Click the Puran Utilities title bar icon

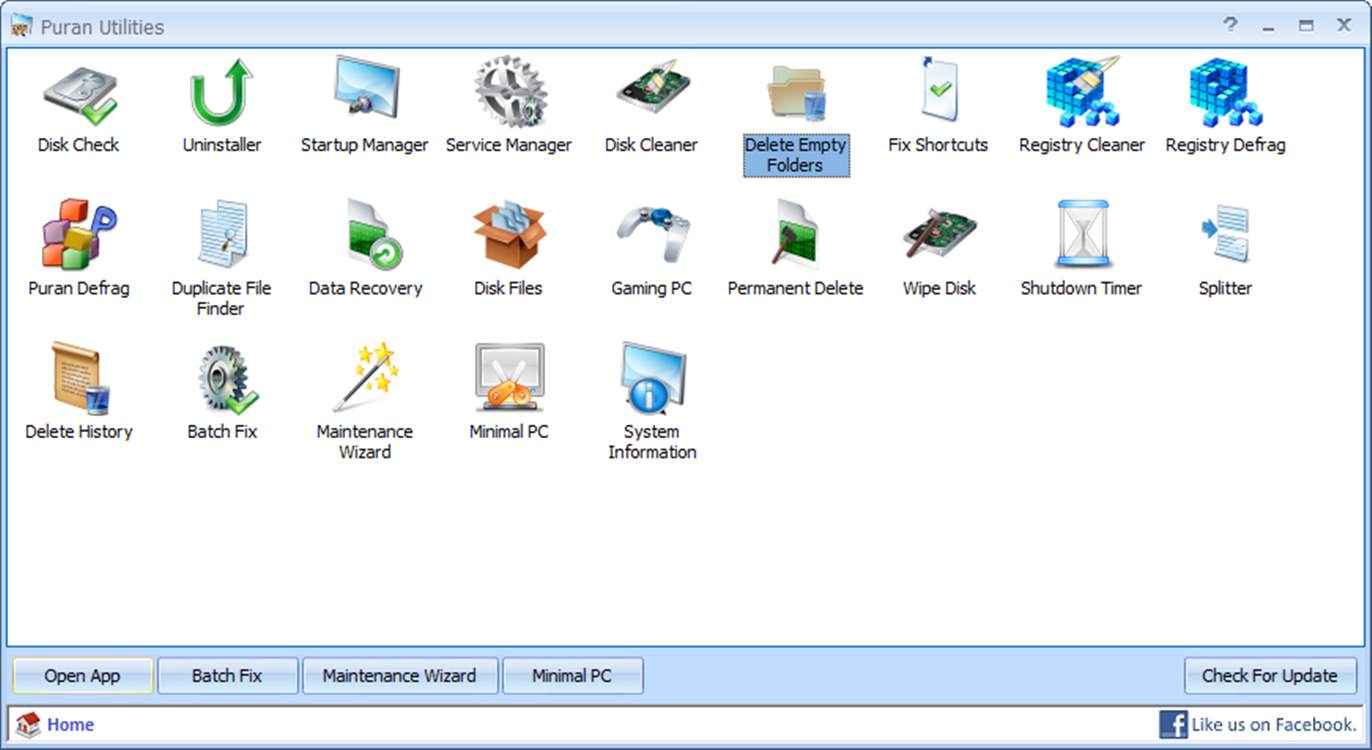[21, 26]
